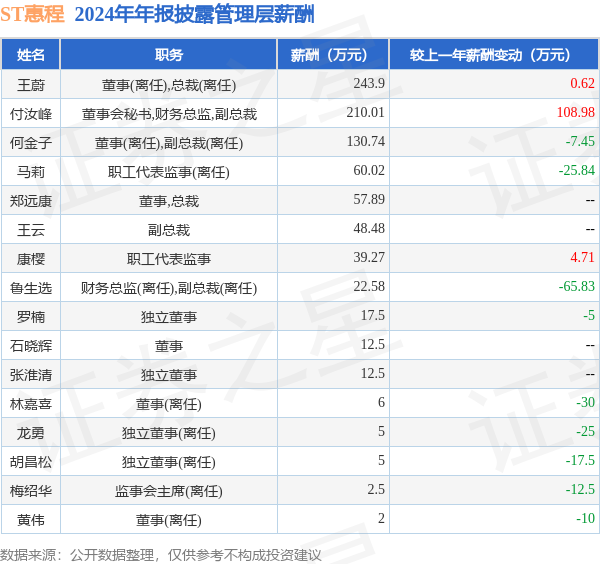Click the salary value 17.5 for 罗楠

tap(373, 315)
